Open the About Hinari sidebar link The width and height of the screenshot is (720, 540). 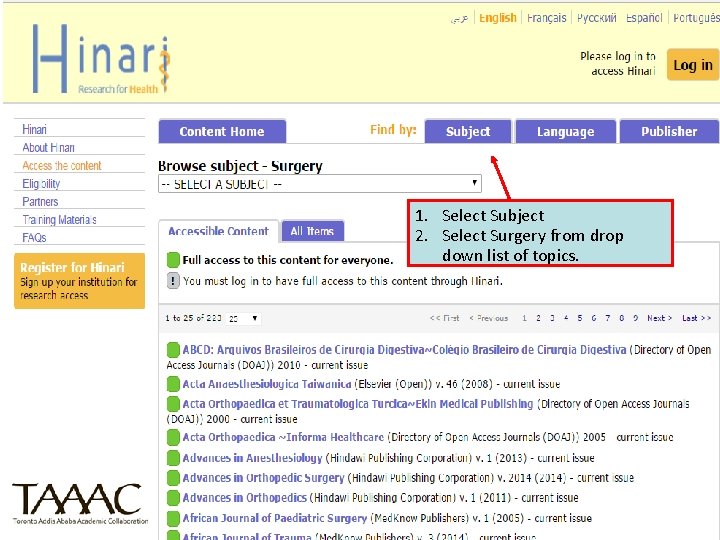(x=49, y=147)
